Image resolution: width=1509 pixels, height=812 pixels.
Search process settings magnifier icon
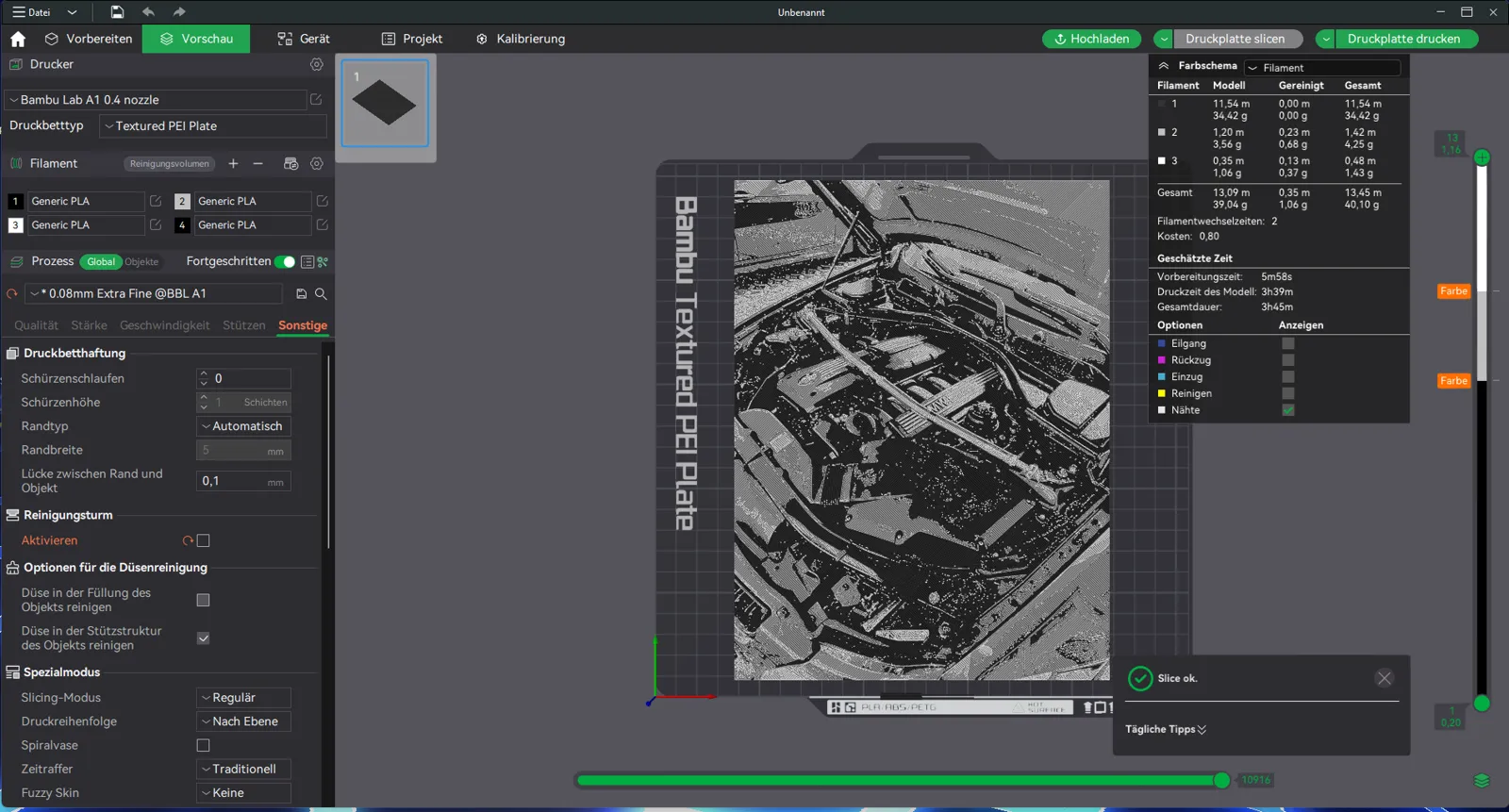point(321,294)
